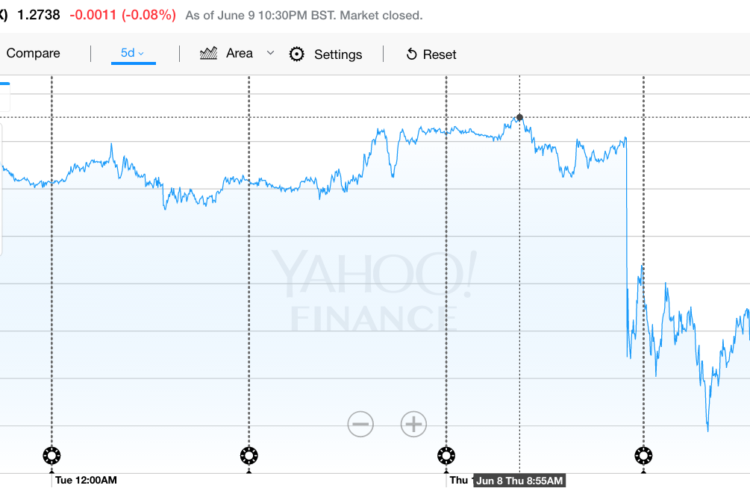
Task: Click the Tue 12:00AM axis label
Action: tap(85, 481)
